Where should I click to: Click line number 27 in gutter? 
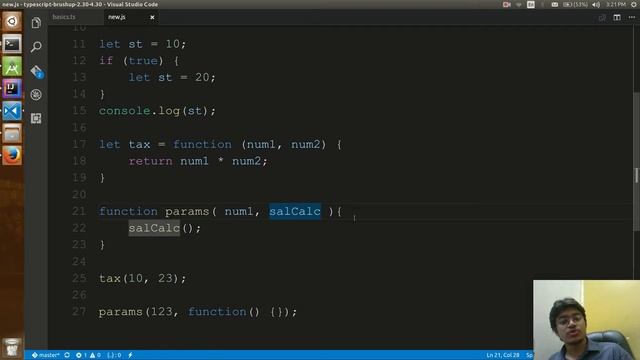(x=79, y=311)
